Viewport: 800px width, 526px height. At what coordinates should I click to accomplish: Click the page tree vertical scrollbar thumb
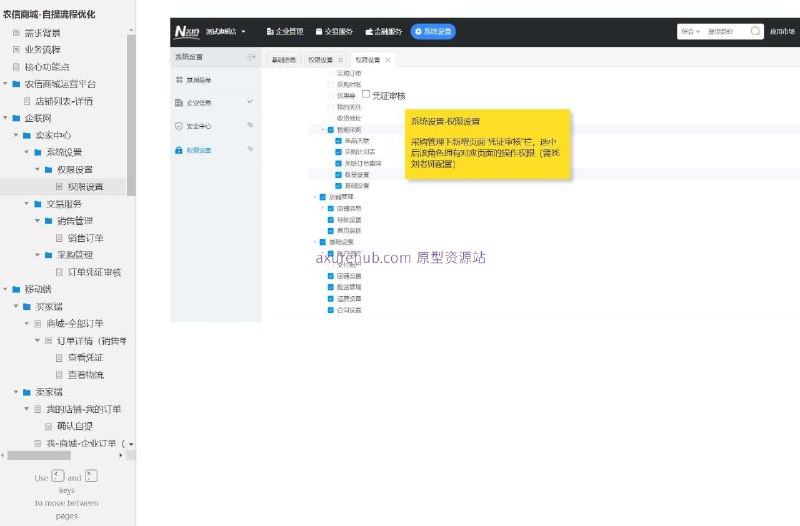coord(131,115)
